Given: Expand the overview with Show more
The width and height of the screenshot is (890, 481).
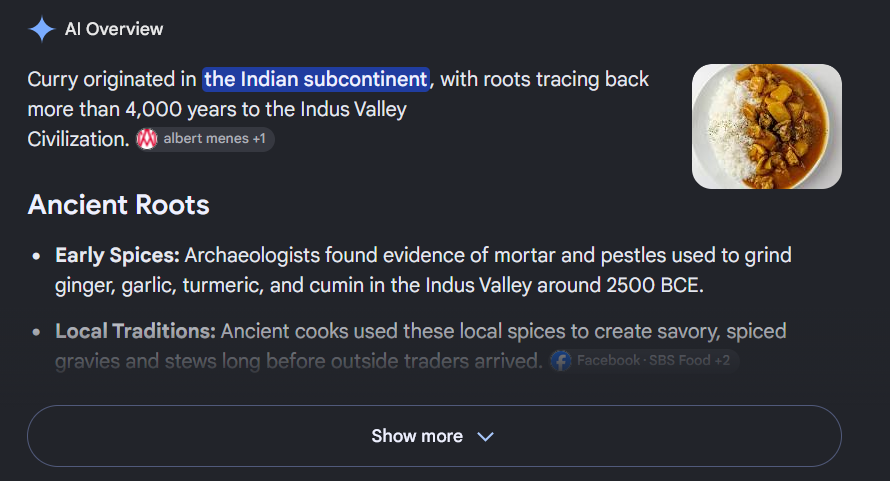Looking at the screenshot, I should pos(434,436).
